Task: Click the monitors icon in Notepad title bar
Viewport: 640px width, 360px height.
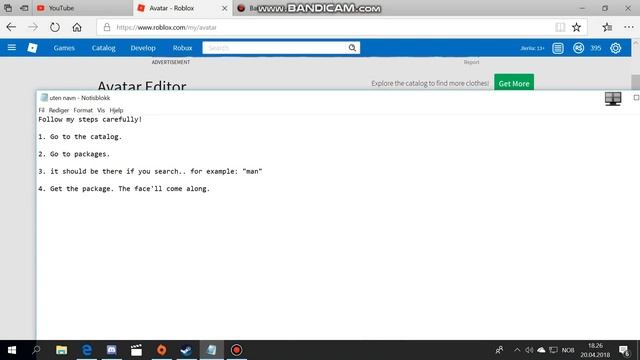Action: pos(613,99)
